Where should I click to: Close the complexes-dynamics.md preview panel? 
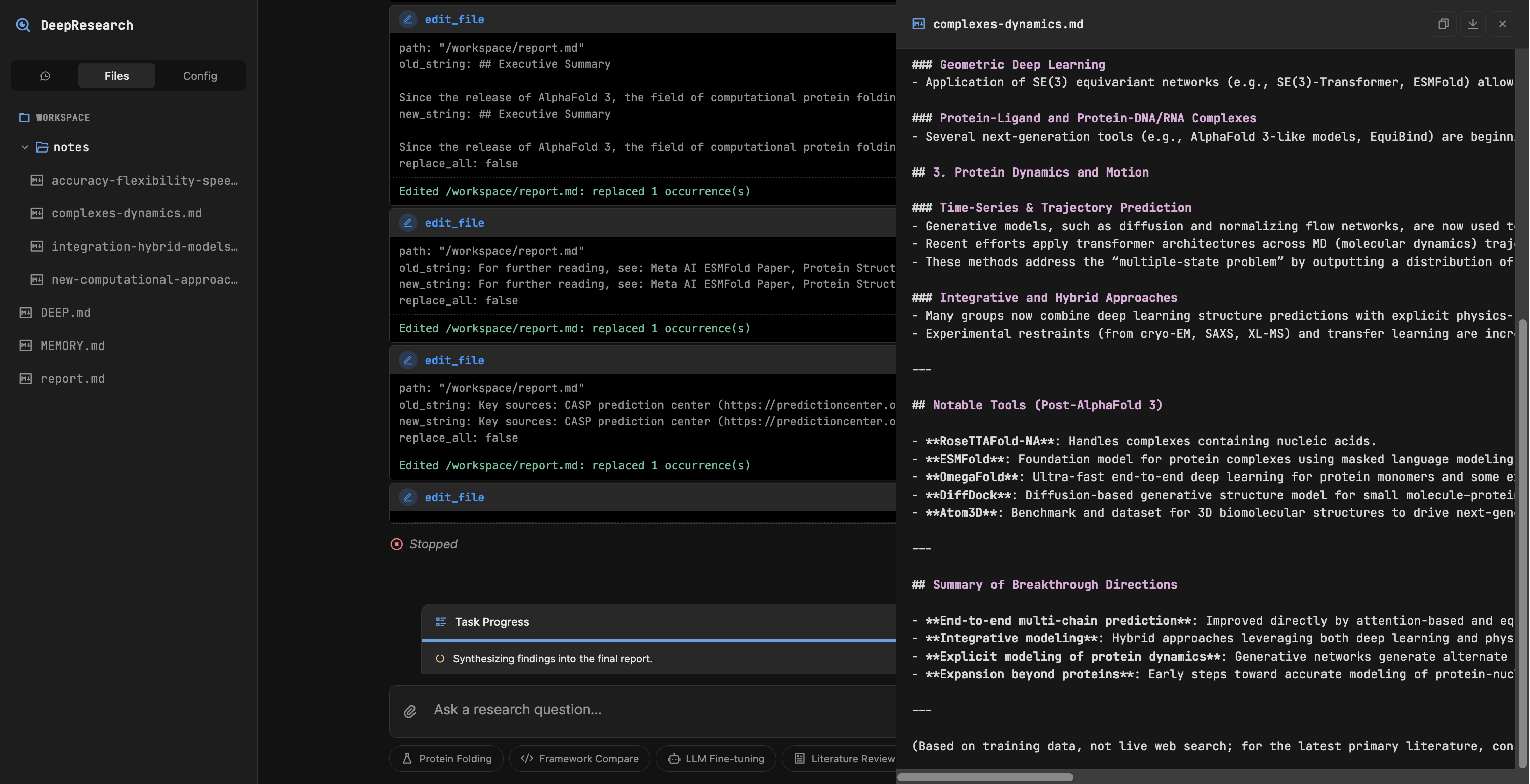tap(1503, 24)
